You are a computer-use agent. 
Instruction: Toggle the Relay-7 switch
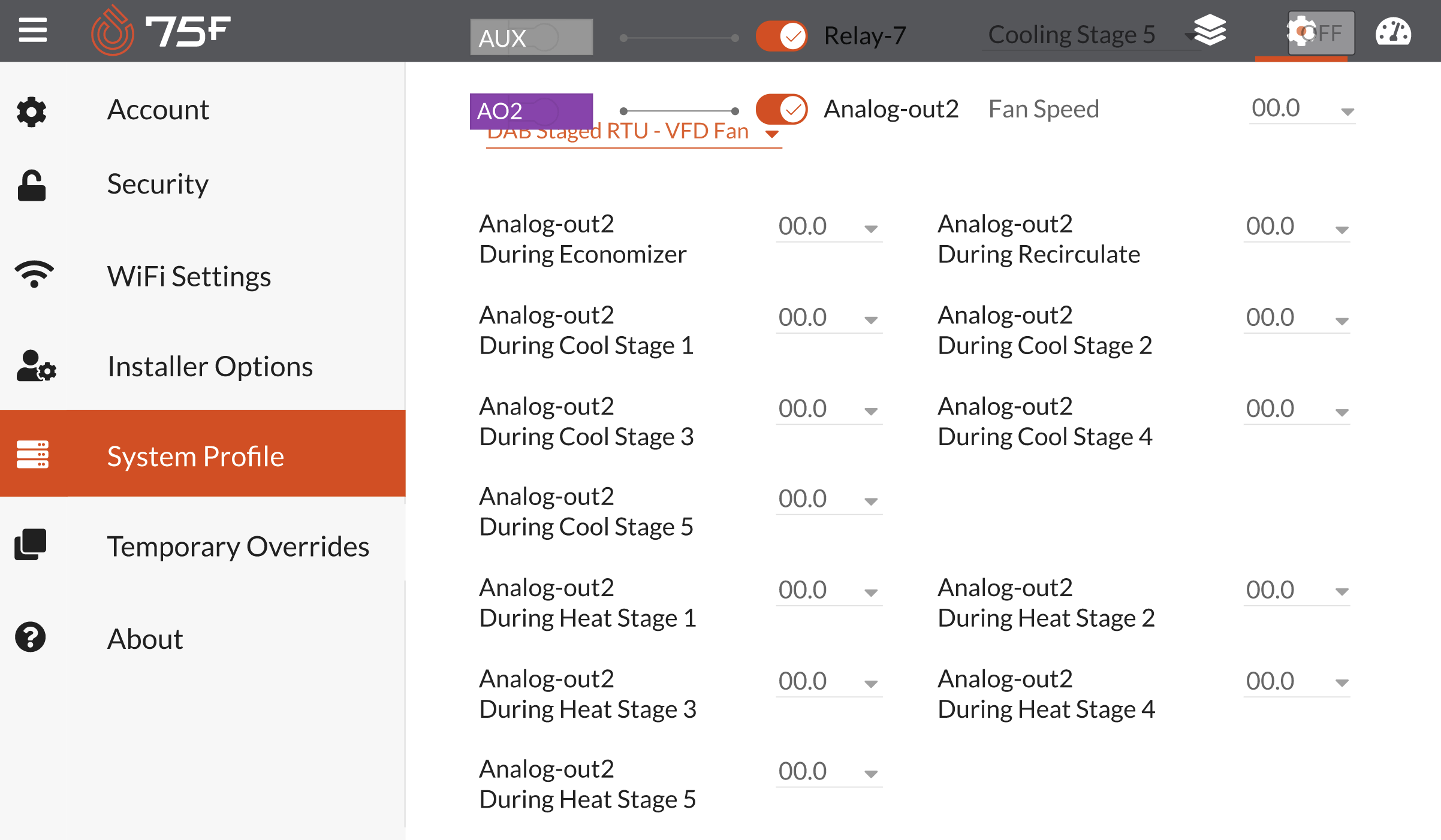pos(781,36)
